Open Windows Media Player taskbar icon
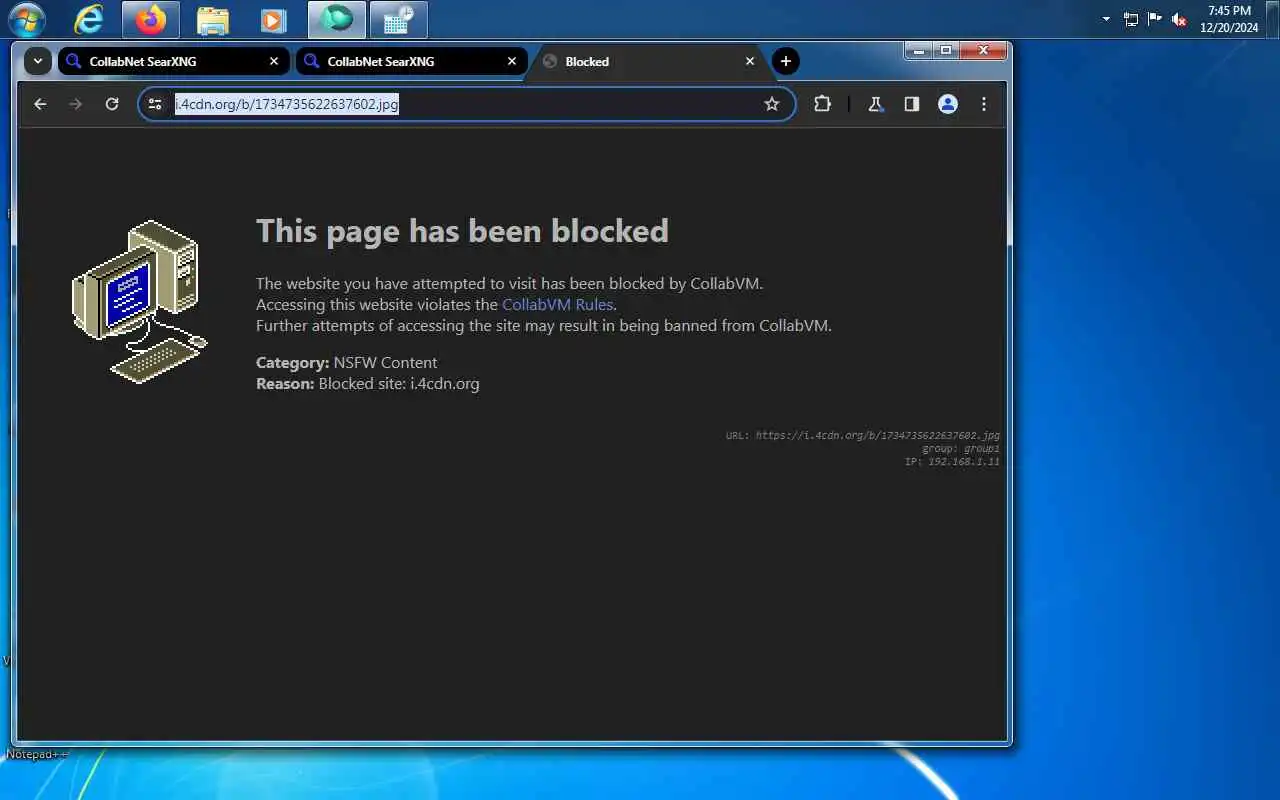1280x800 pixels. (273, 19)
